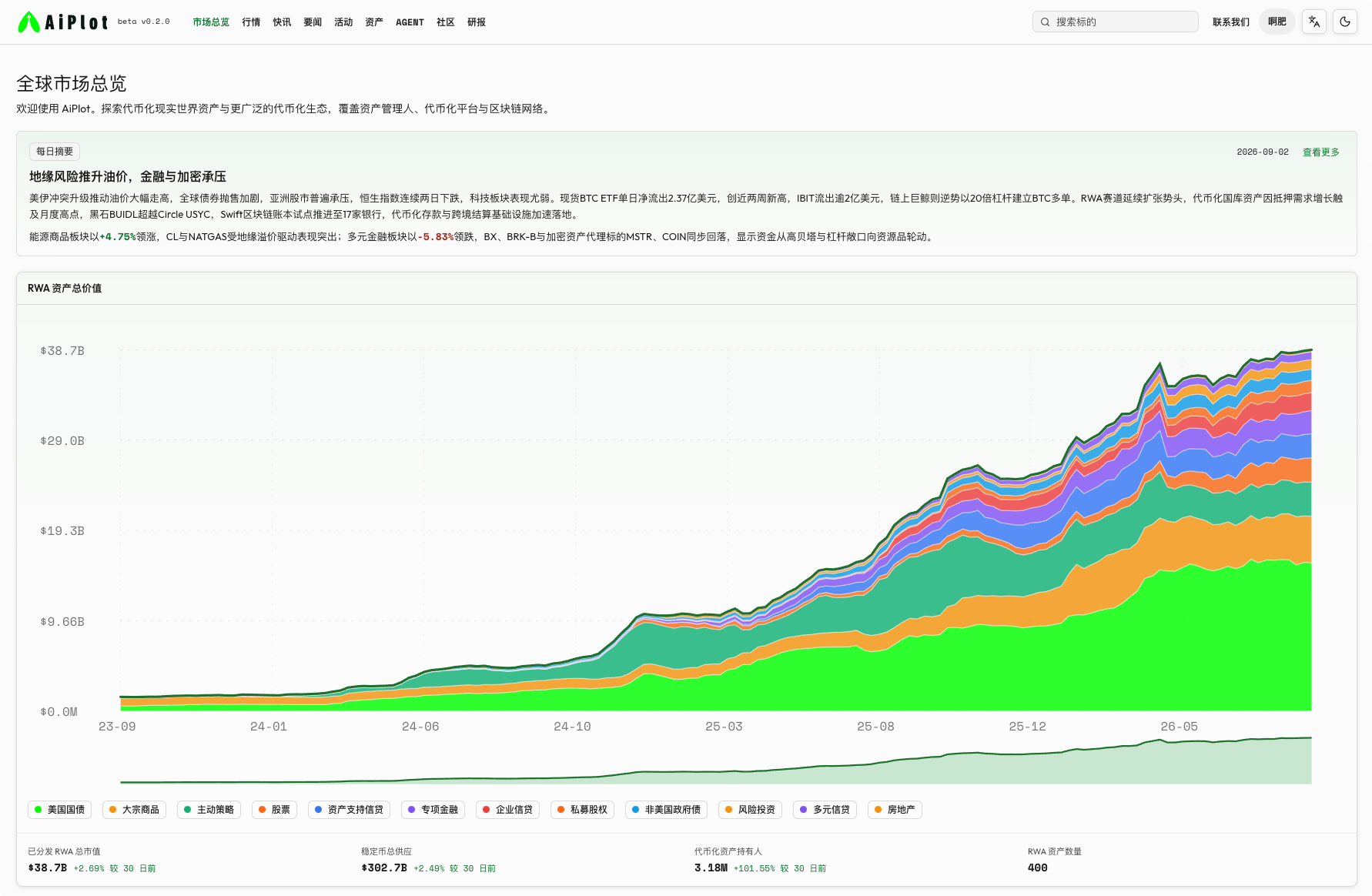The width and height of the screenshot is (1372, 896).
Task: Click the 3.18M asset holders value
Action: click(711, 868)
